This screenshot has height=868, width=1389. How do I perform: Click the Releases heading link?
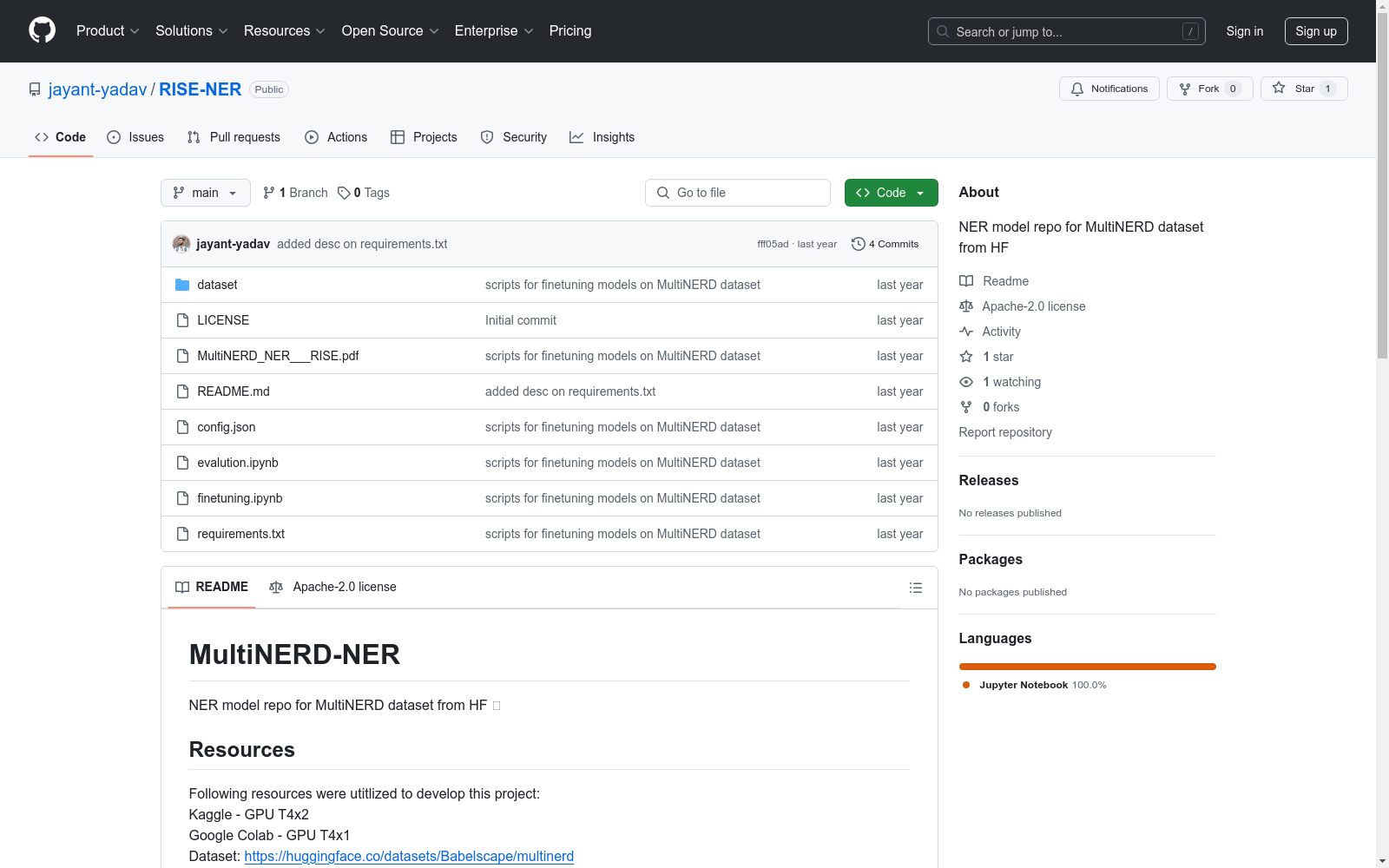point(989,480)
